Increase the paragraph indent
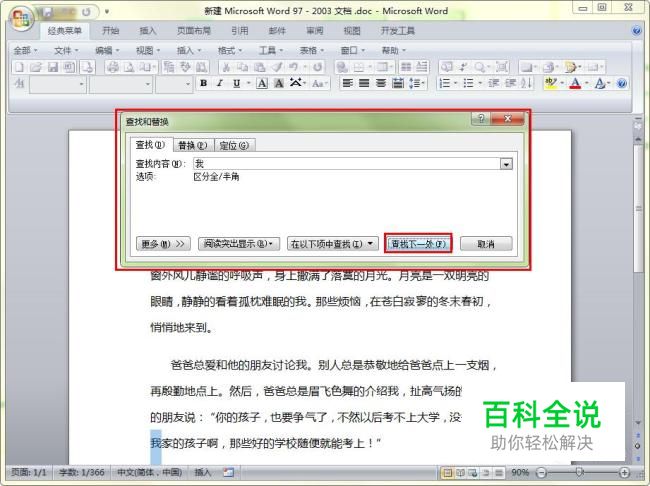Viewport: 650px width, 486px height. 510,83
